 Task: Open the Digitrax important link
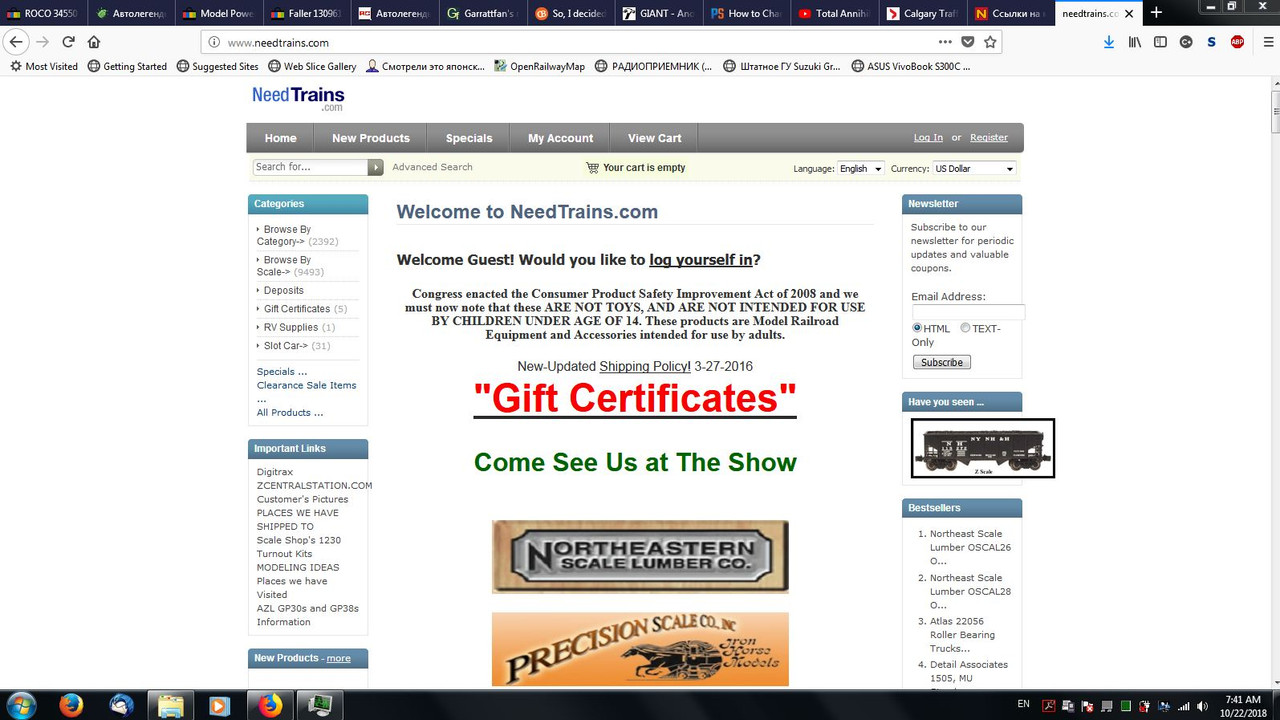[x=275, y=472]
